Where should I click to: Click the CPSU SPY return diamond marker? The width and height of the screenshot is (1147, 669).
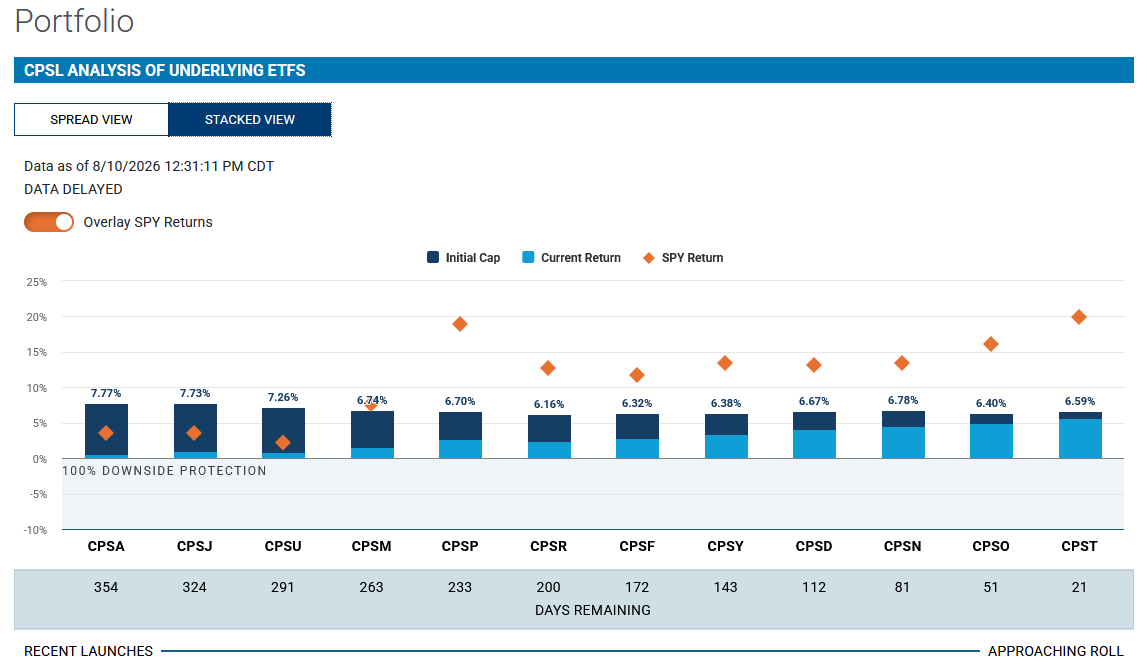click(283, 442)
